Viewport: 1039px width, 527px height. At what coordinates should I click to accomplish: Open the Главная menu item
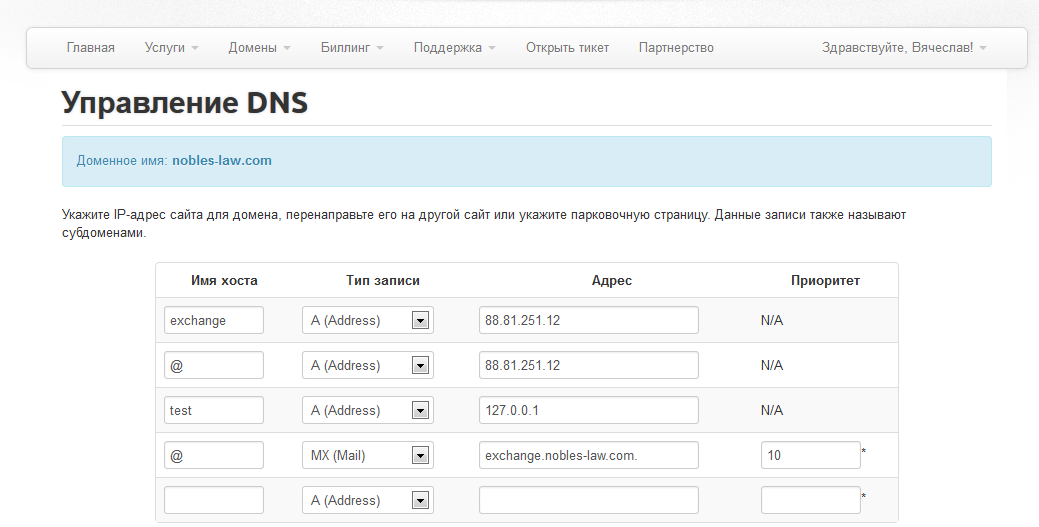coord(90,47)
